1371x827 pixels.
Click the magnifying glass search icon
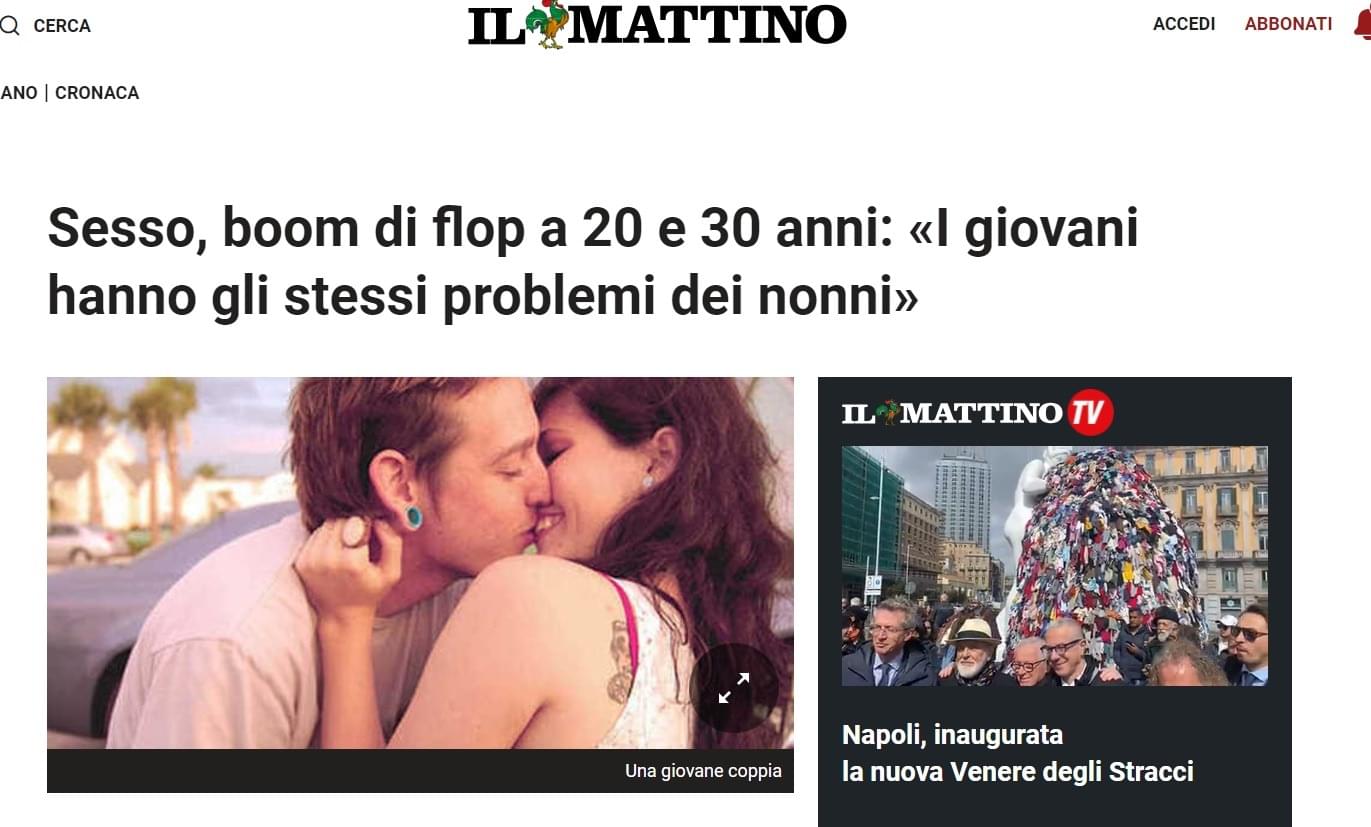pyautogui.click(x=9, y=25)
